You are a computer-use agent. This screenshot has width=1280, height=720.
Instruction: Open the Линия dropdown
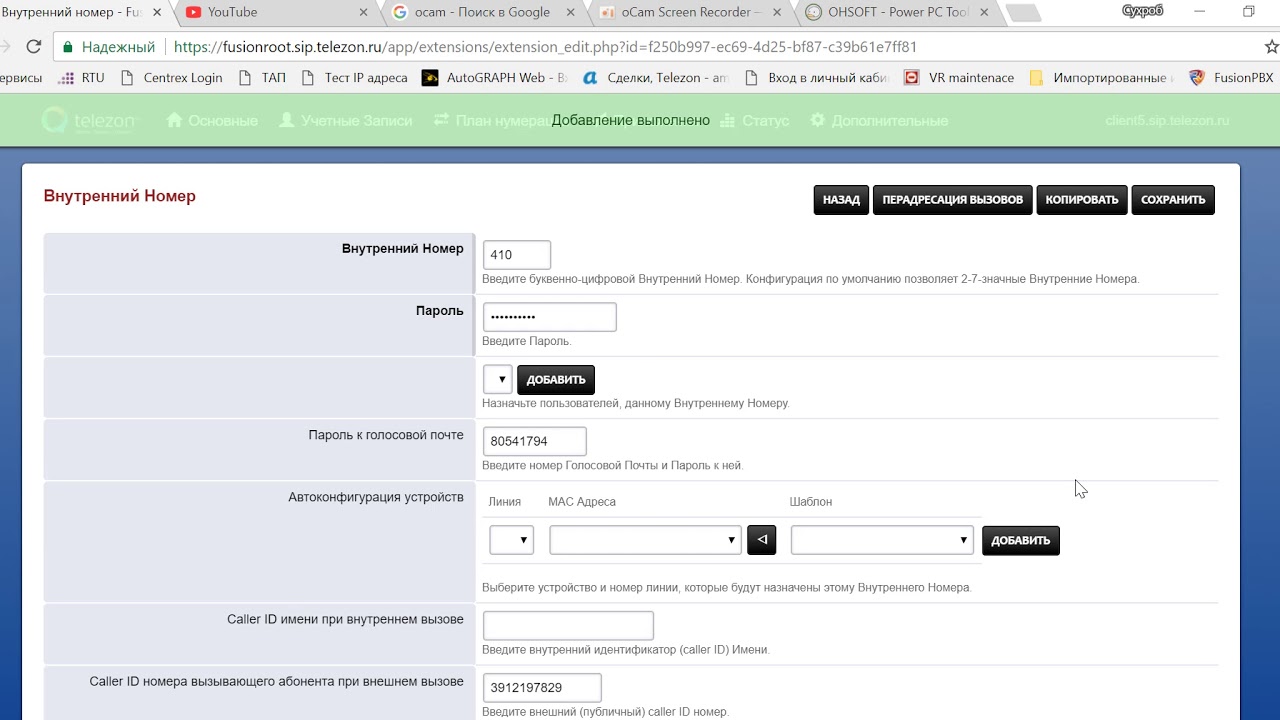pos(512,540)
